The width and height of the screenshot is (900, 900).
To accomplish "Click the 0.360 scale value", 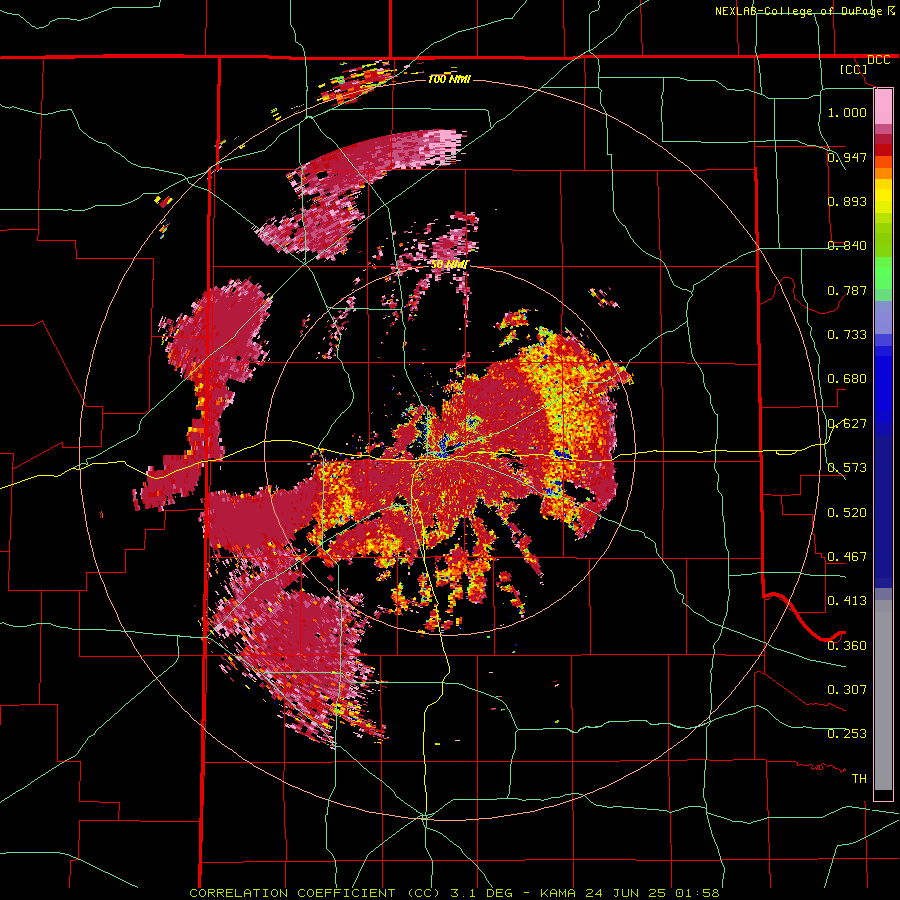I will pos(847,646).
